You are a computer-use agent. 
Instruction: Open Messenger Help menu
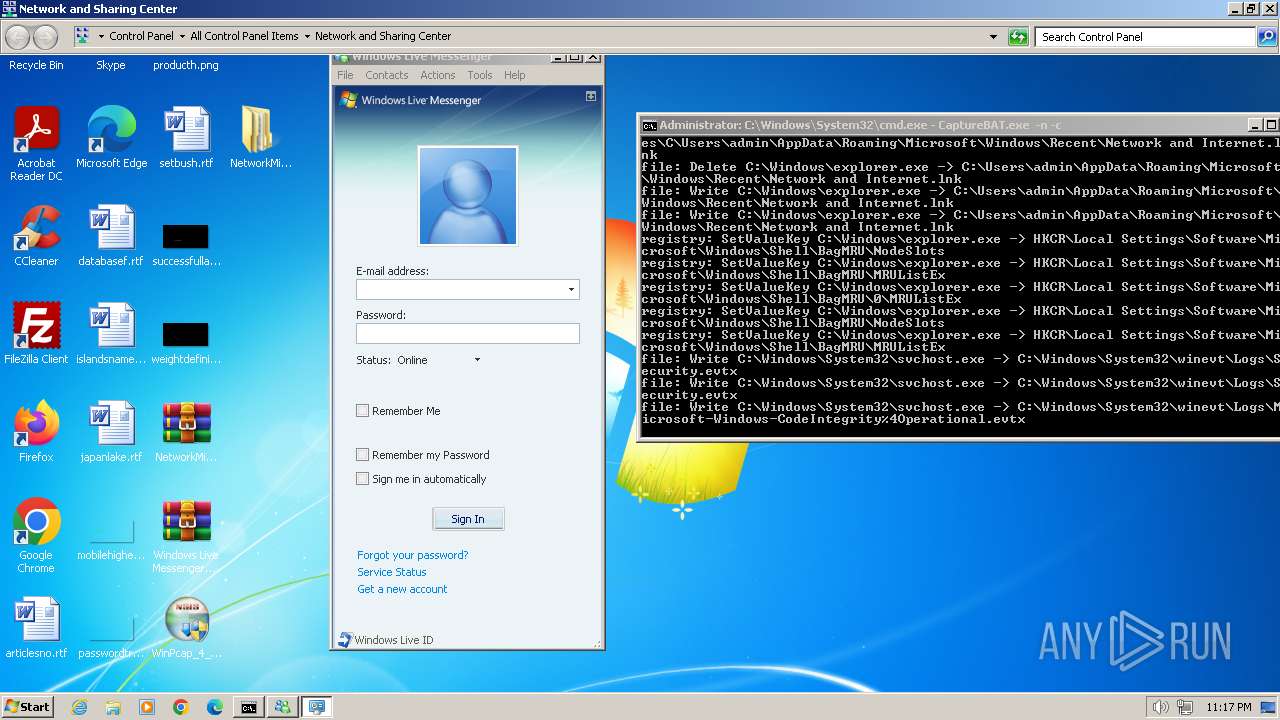click(515, 75)
